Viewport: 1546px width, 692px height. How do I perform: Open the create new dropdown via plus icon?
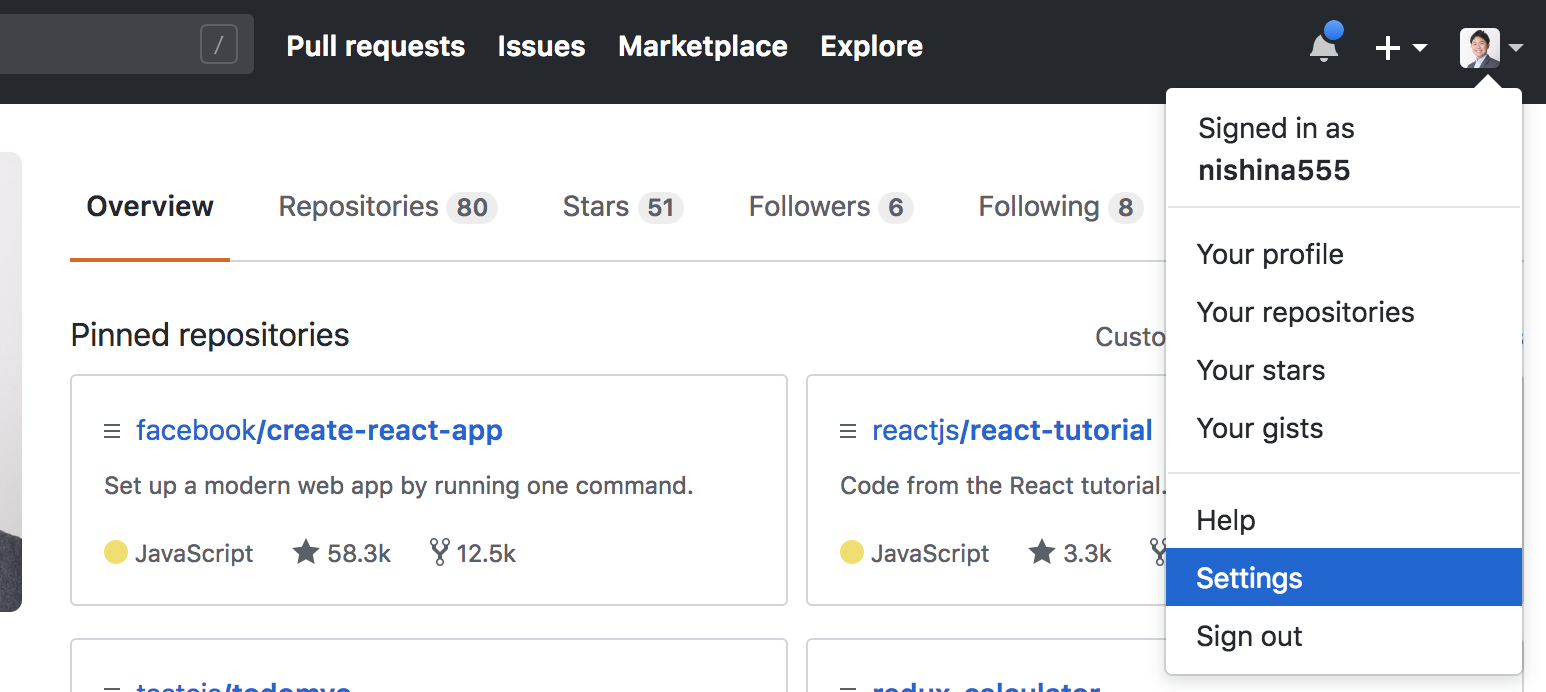click(1388, 46)
